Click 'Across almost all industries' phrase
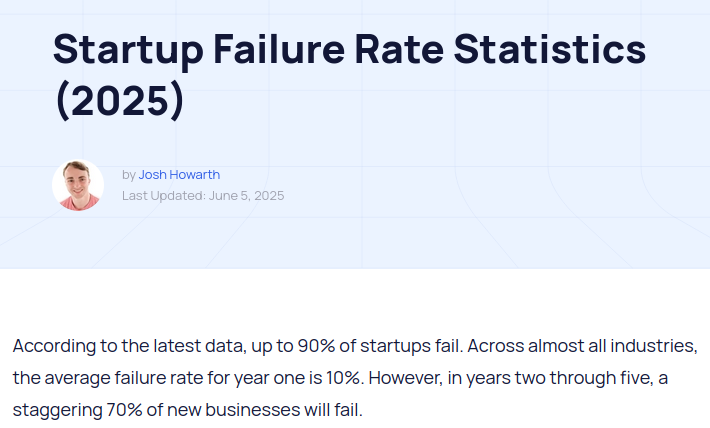Image resolution: width=710 pixels, height=428 pixels. coord(580,346)
